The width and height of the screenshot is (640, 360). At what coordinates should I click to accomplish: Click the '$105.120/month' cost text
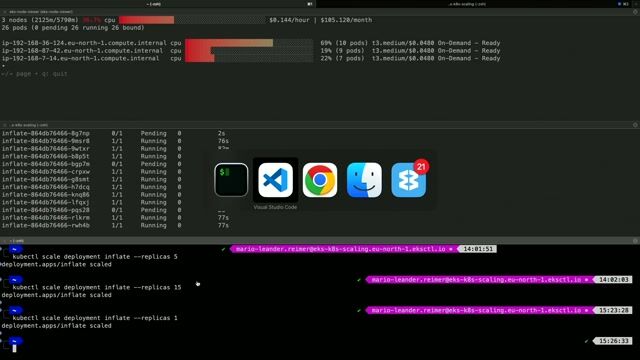pyautogui.click(x=346, y=20)
